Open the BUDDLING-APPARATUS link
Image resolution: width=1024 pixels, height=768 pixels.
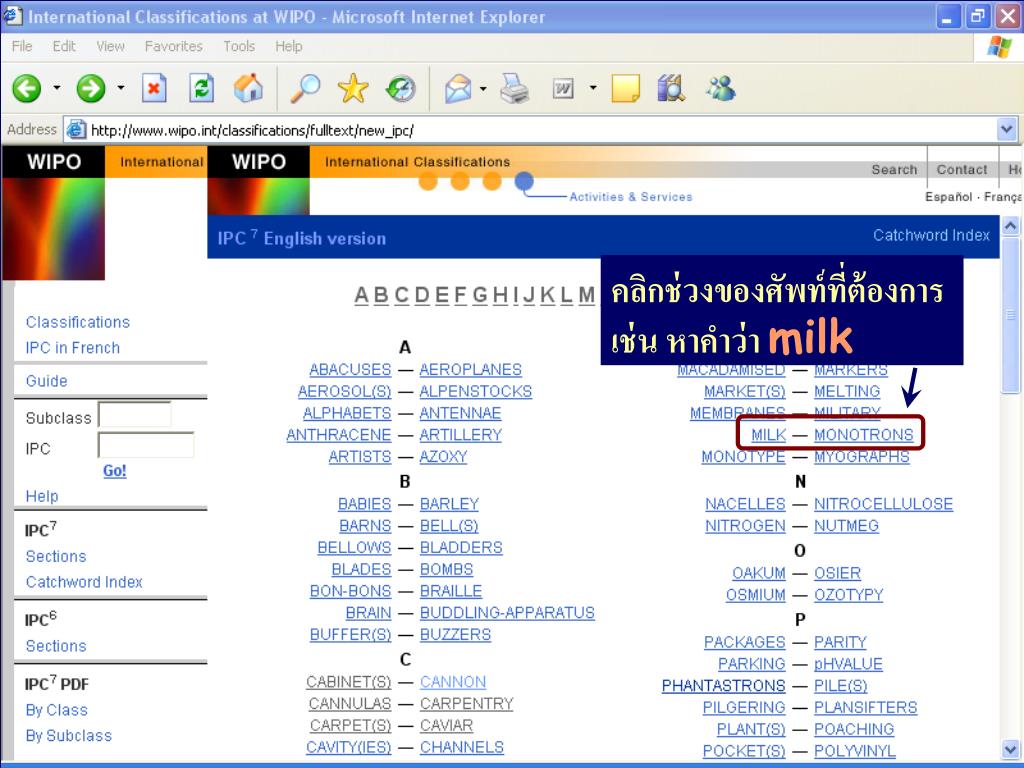pos(507,613)
